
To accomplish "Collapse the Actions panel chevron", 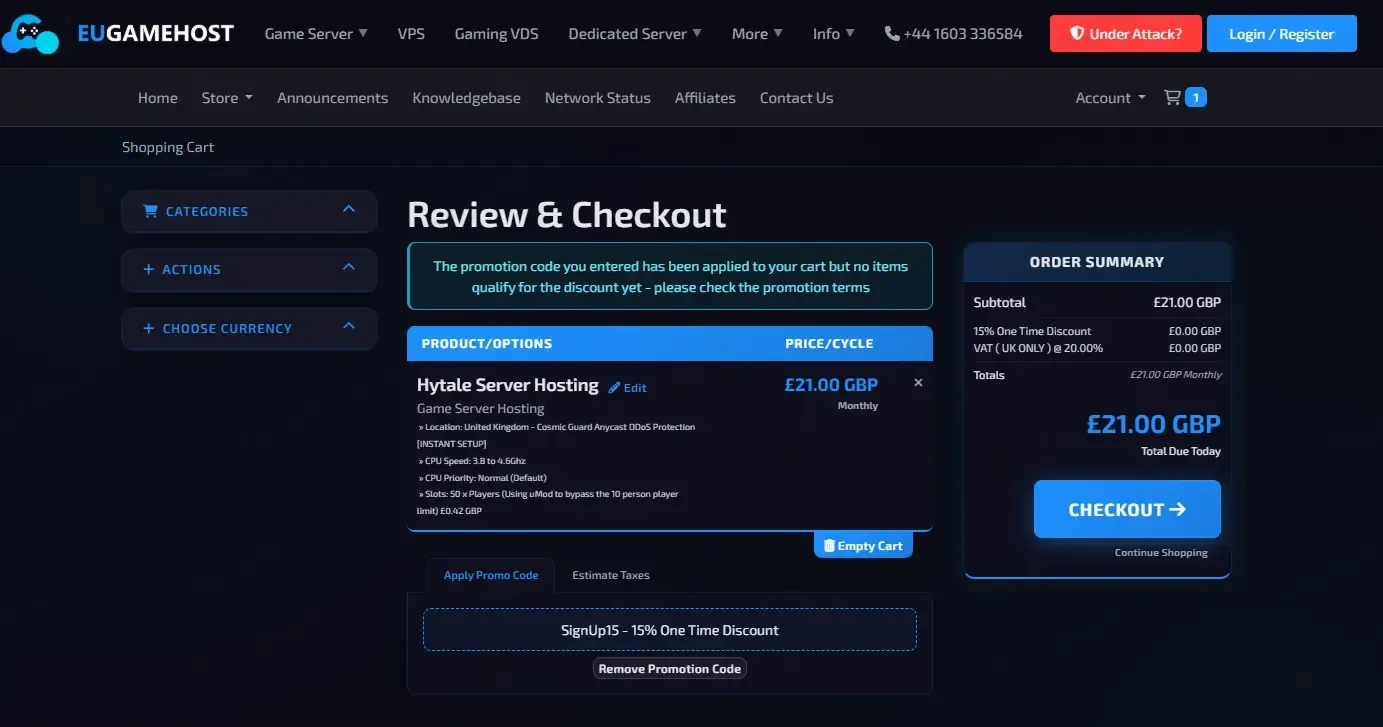I will click(349, 267).
